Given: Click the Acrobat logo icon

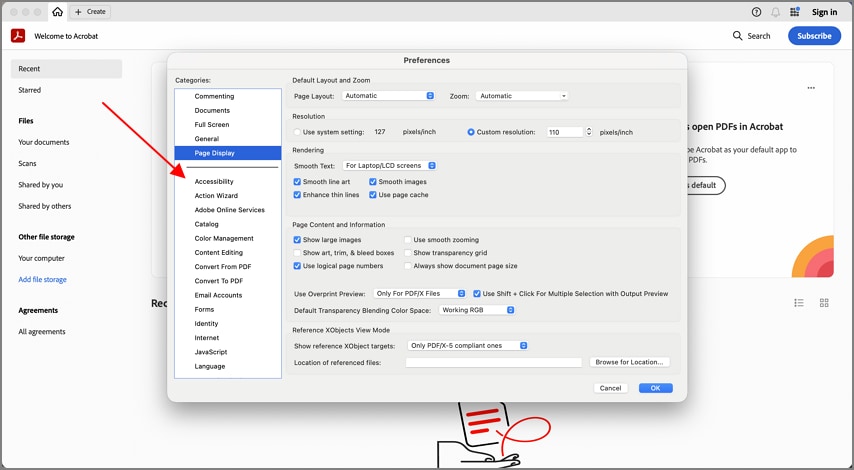Looking at the screenshot, I should pyautogui.click(x=18, y=36).
